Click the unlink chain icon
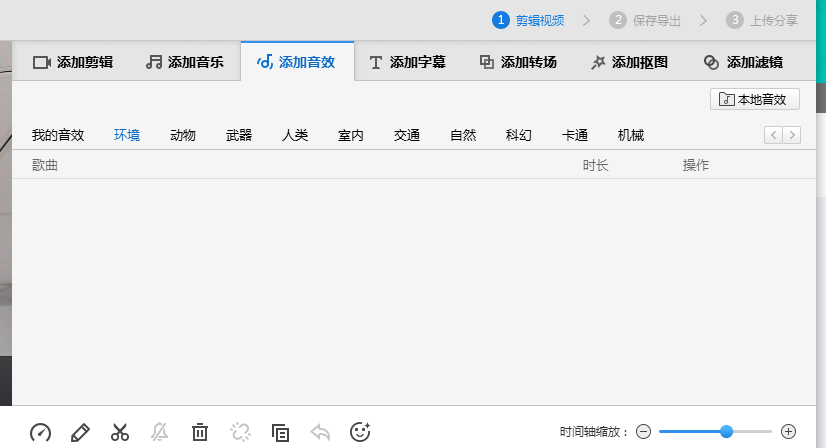The image size is (826, 448). coord(240,432)
